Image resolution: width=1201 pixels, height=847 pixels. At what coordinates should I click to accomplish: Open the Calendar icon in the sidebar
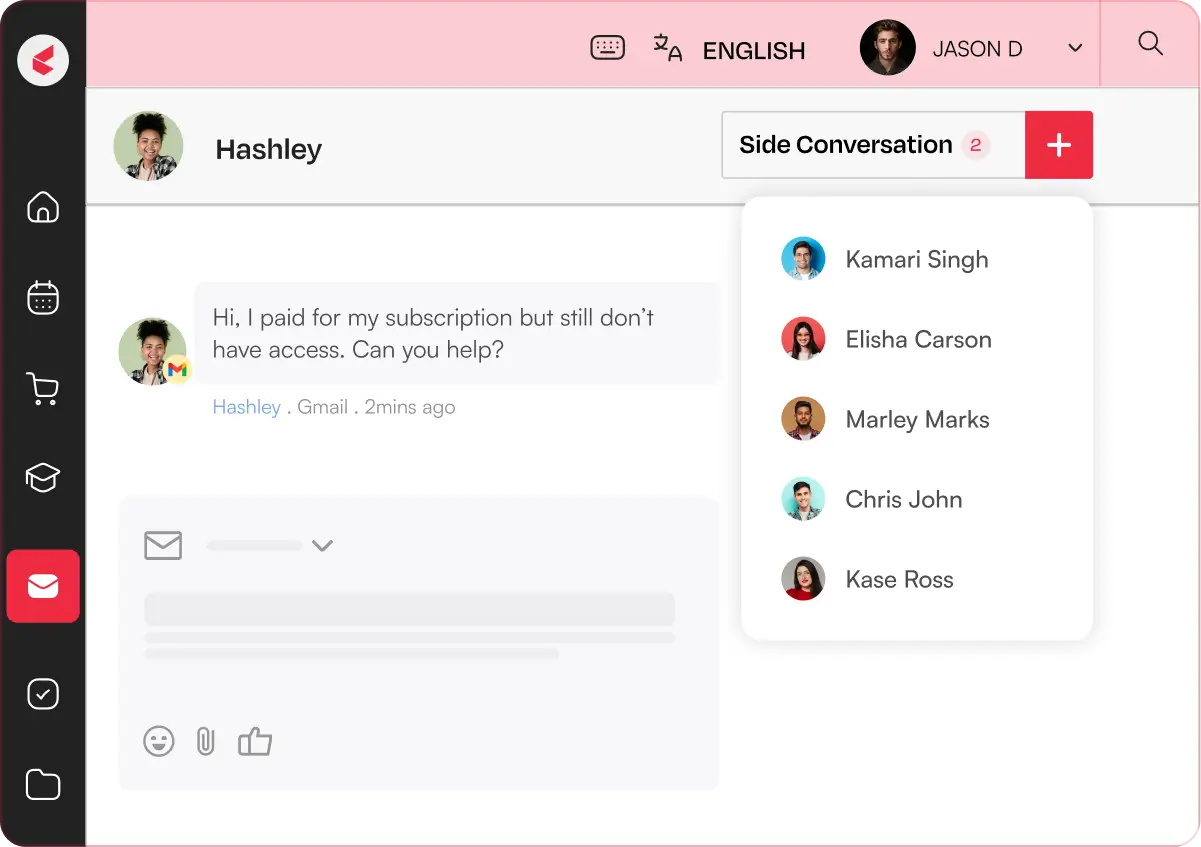coord(43,298)
